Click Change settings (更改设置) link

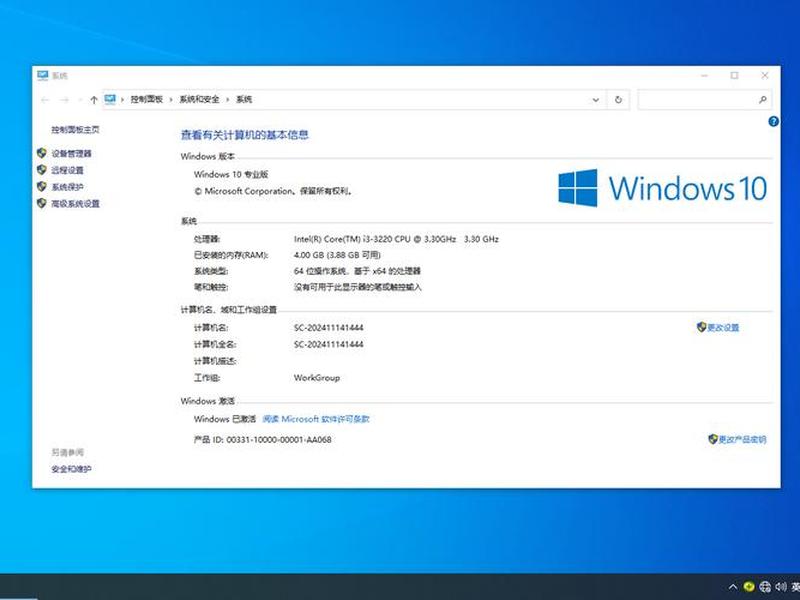[723, 328]
